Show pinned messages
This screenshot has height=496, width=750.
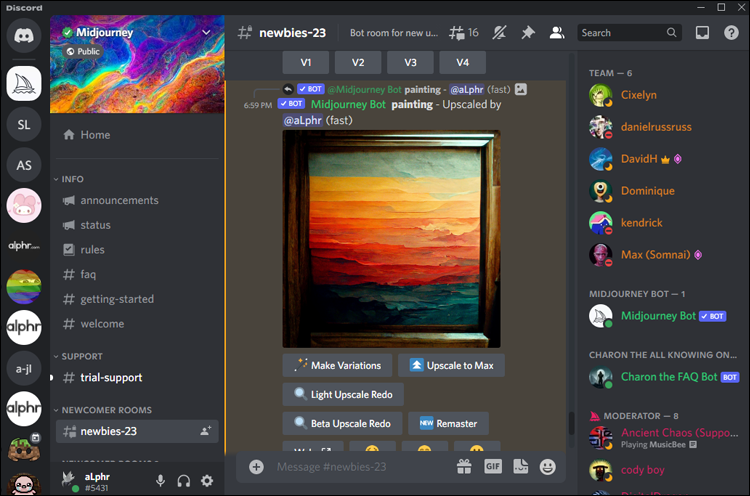528,33
